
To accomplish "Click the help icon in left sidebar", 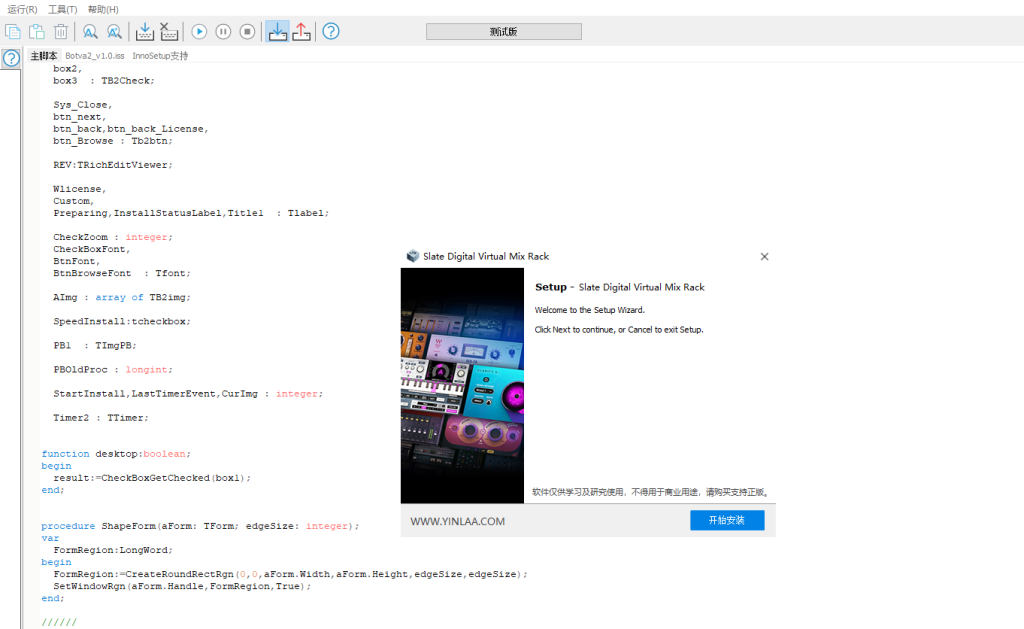I will pos(11,58).
